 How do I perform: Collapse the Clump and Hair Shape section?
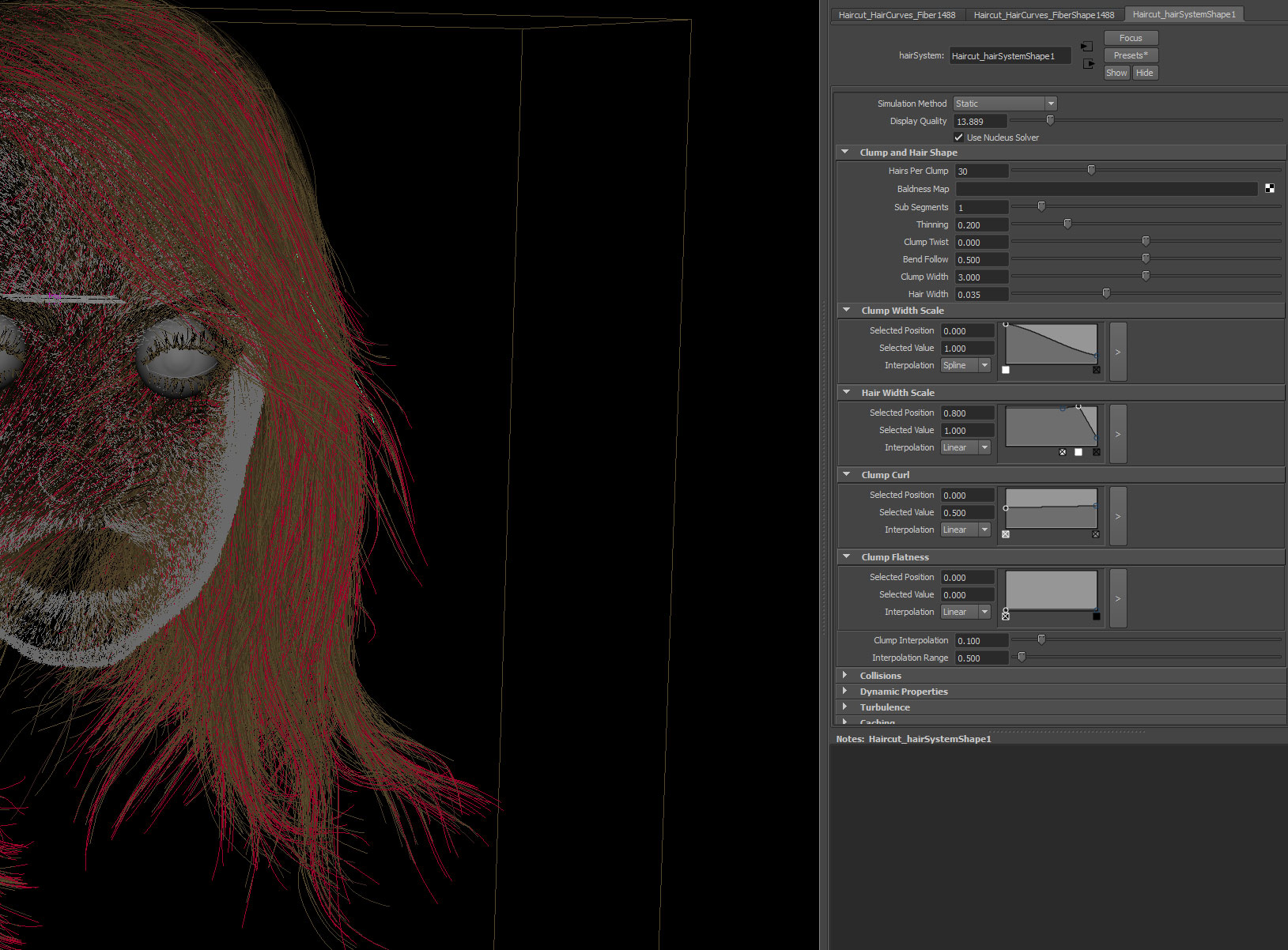(845, 153)
